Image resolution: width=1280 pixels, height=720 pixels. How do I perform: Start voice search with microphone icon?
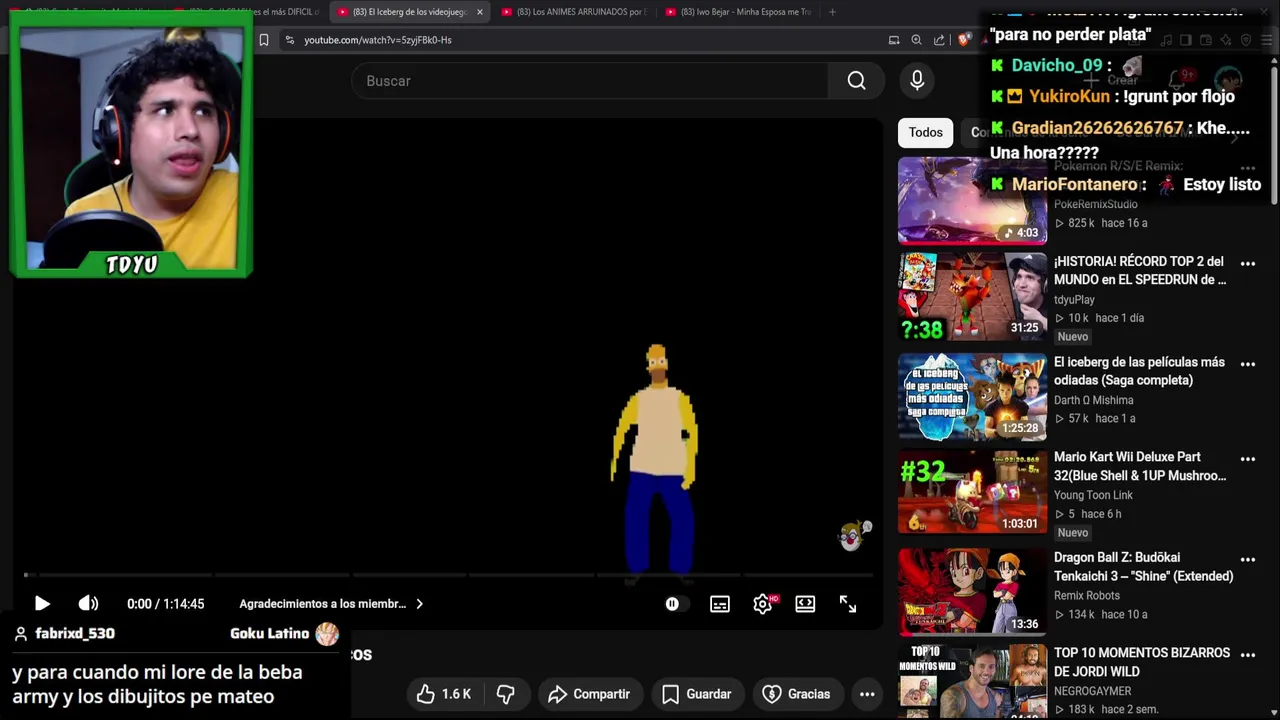pyautogui.click(x=917, y=81)
